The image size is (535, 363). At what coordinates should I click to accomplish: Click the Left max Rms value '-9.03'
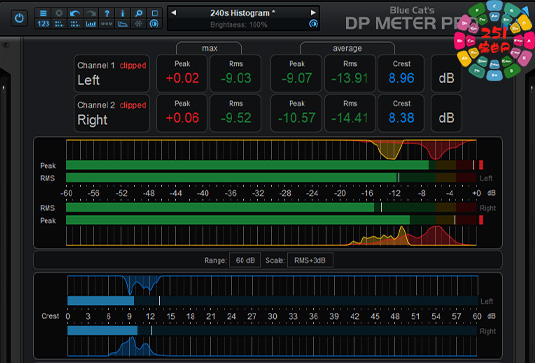click(236, 78)
